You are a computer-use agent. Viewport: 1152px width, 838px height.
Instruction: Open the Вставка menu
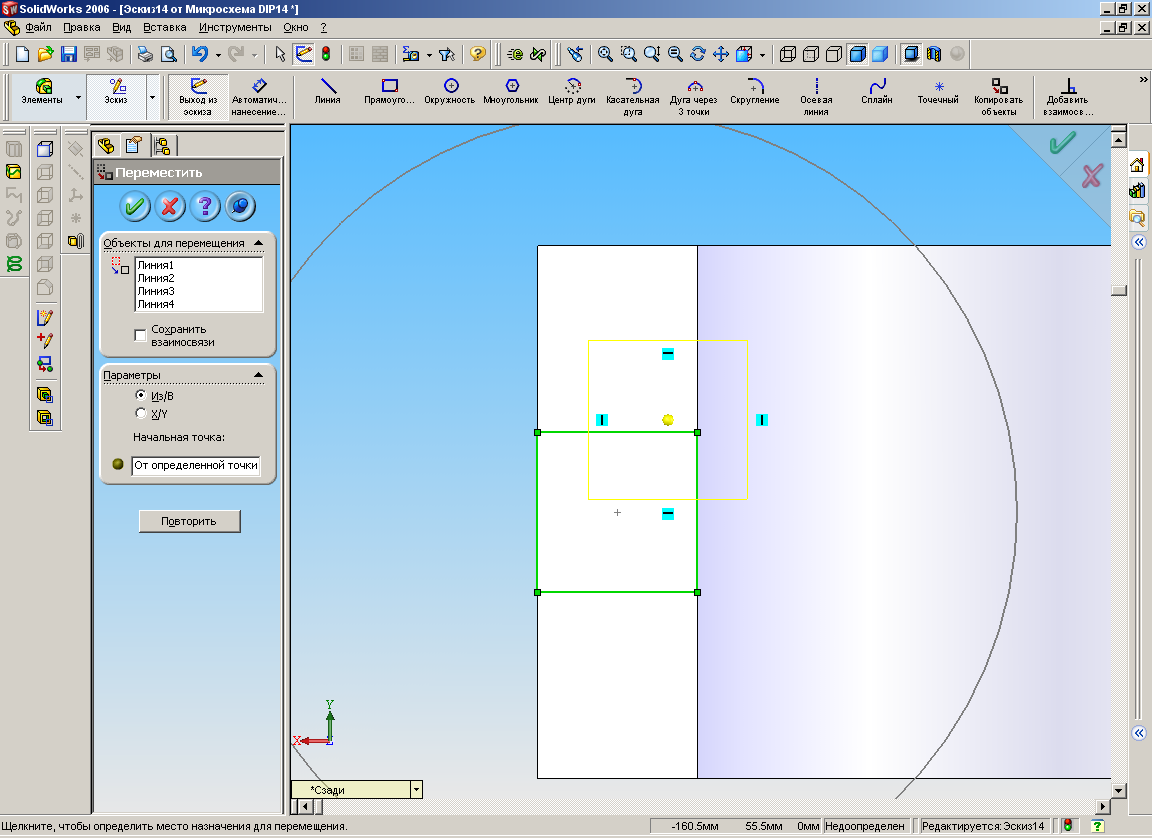pyautogui.click(x=165, y=27)
